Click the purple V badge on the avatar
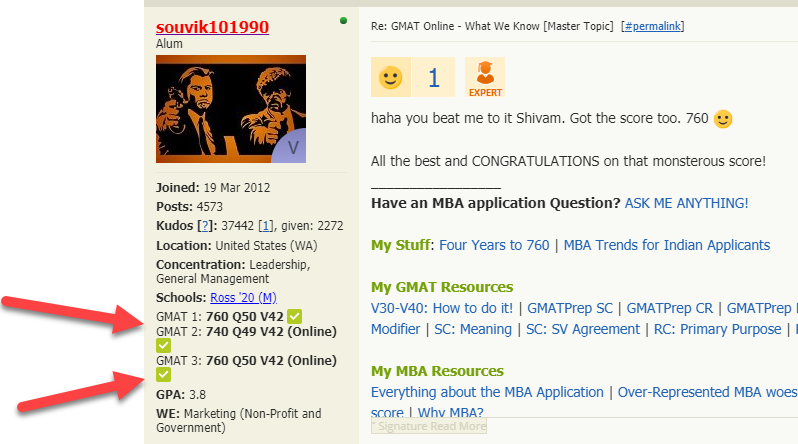The width and height of the screenshot is (798, 444). point(293,147)
